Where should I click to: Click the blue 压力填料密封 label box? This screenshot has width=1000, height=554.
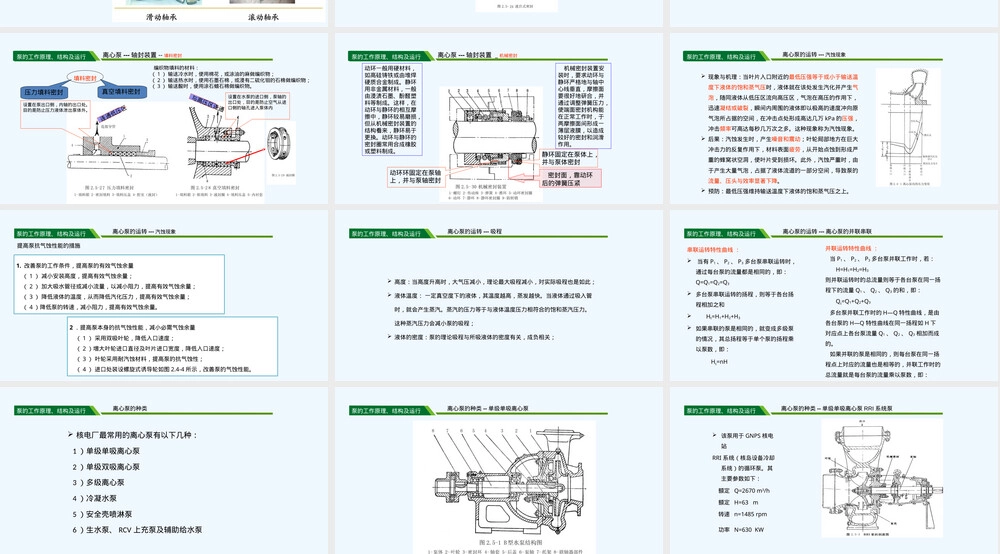point(44,92)
